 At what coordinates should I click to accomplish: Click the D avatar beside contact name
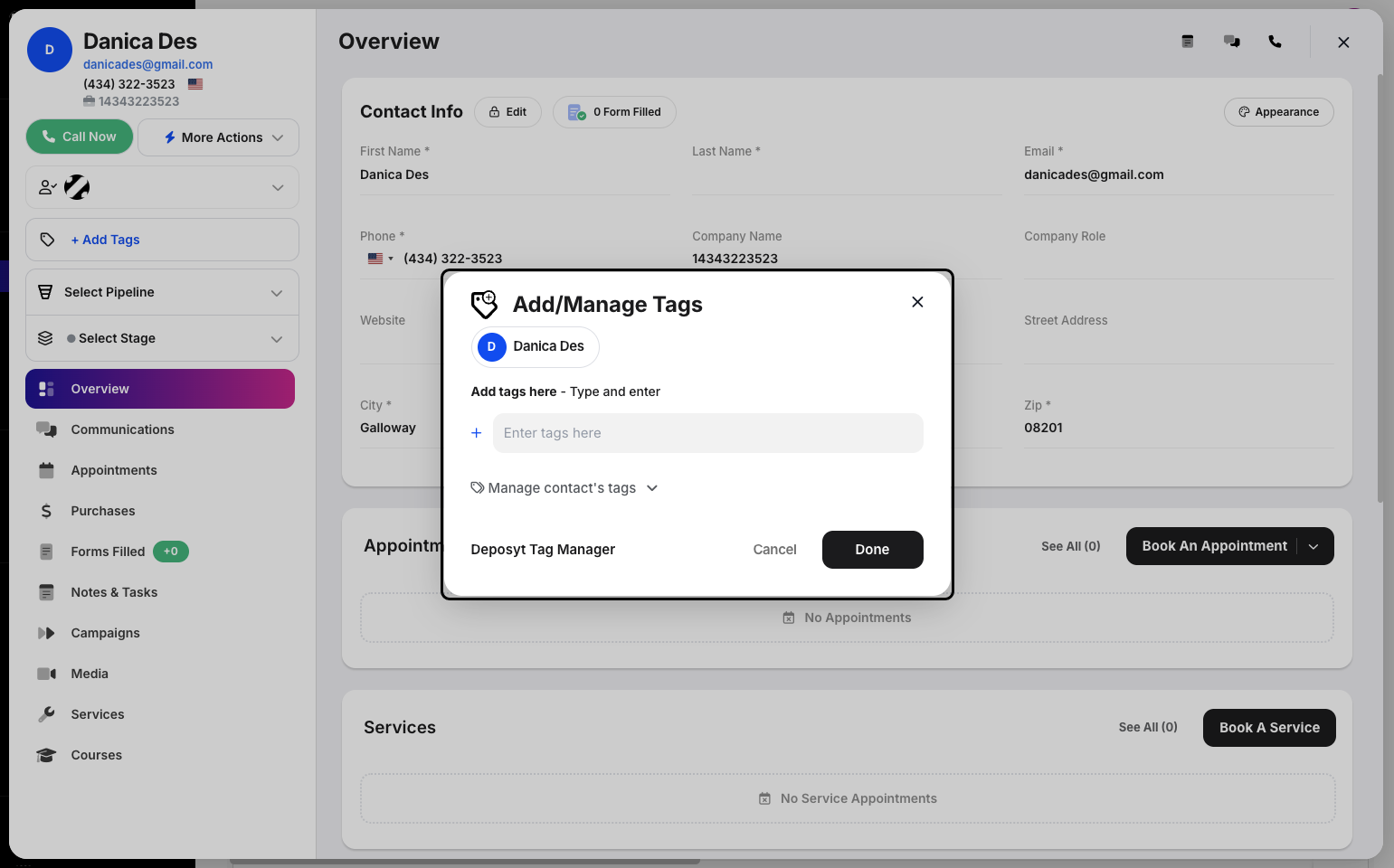50,50
